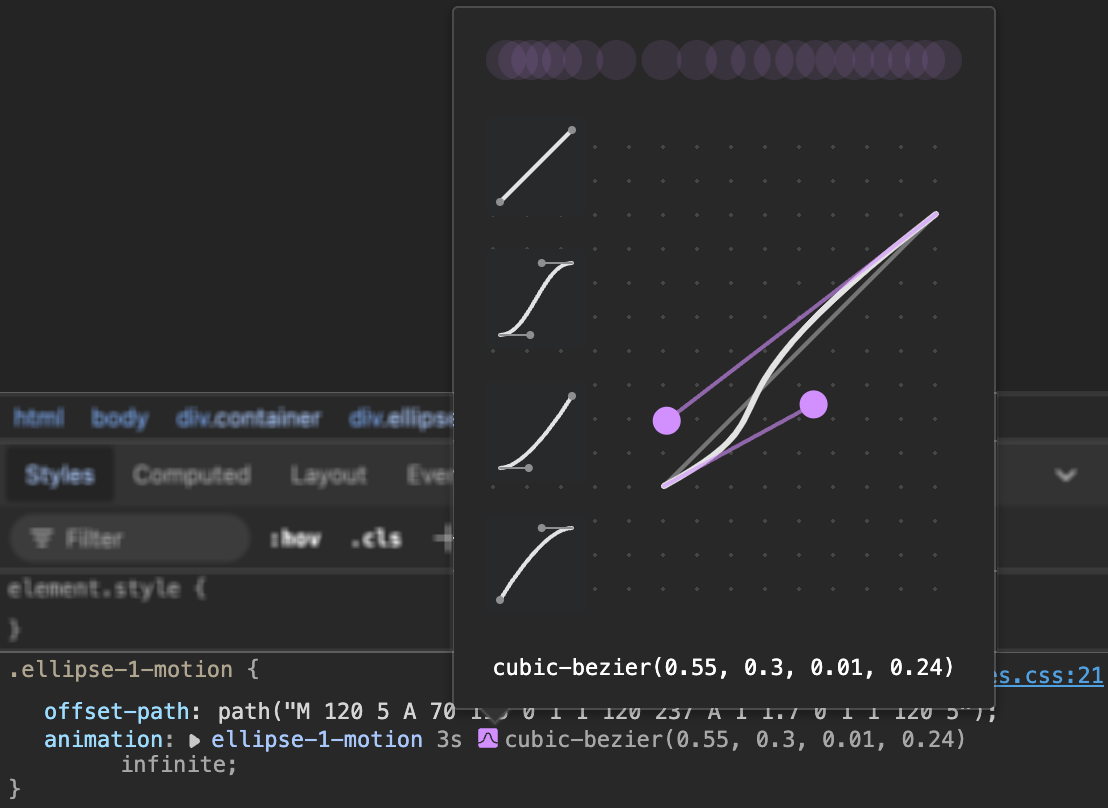This screenshot has height=808, width=1108.
Task: Grab the left purple bezier control handle
Action: 666,421
